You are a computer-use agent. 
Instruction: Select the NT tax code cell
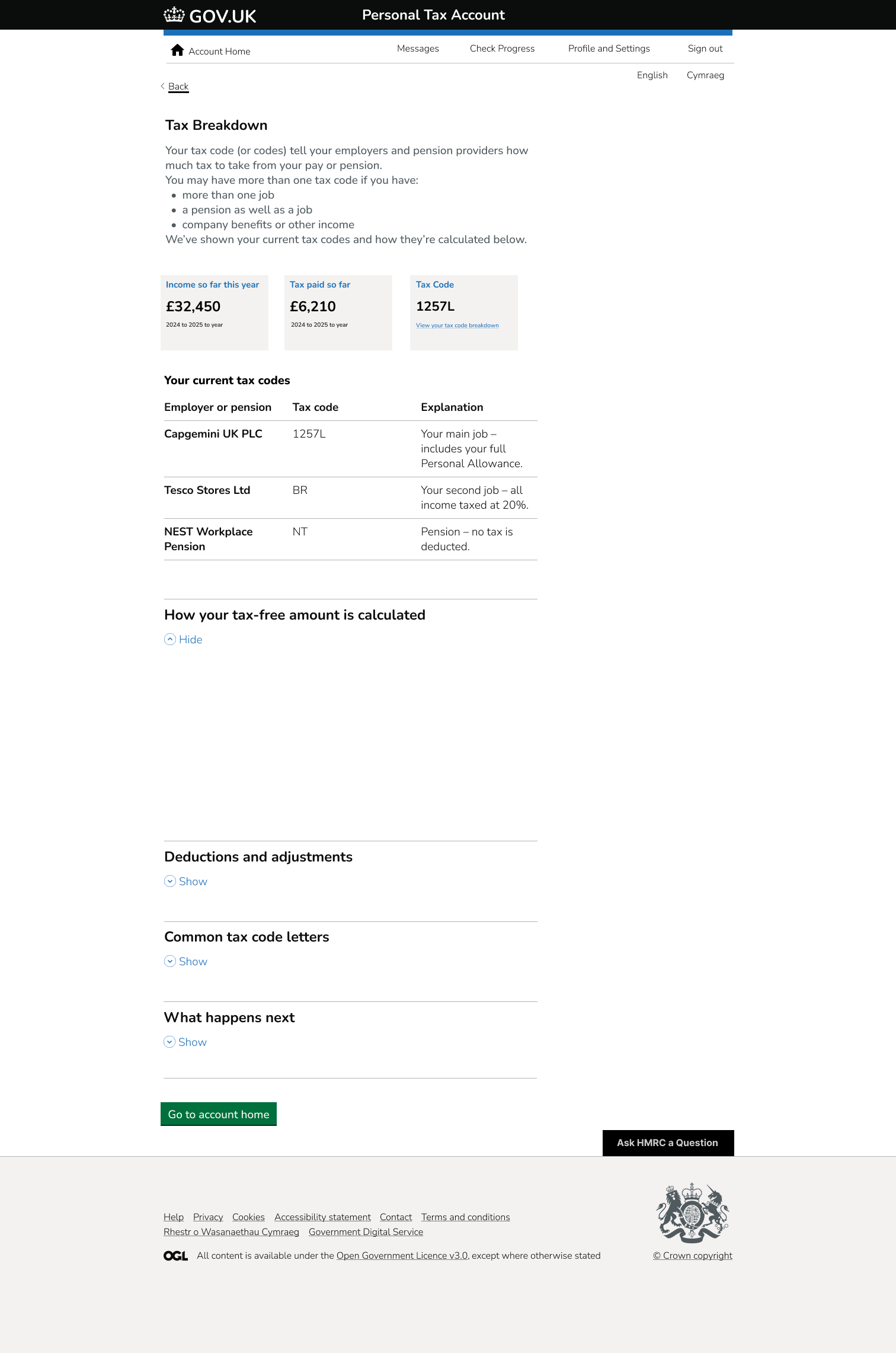coord(300,532)
